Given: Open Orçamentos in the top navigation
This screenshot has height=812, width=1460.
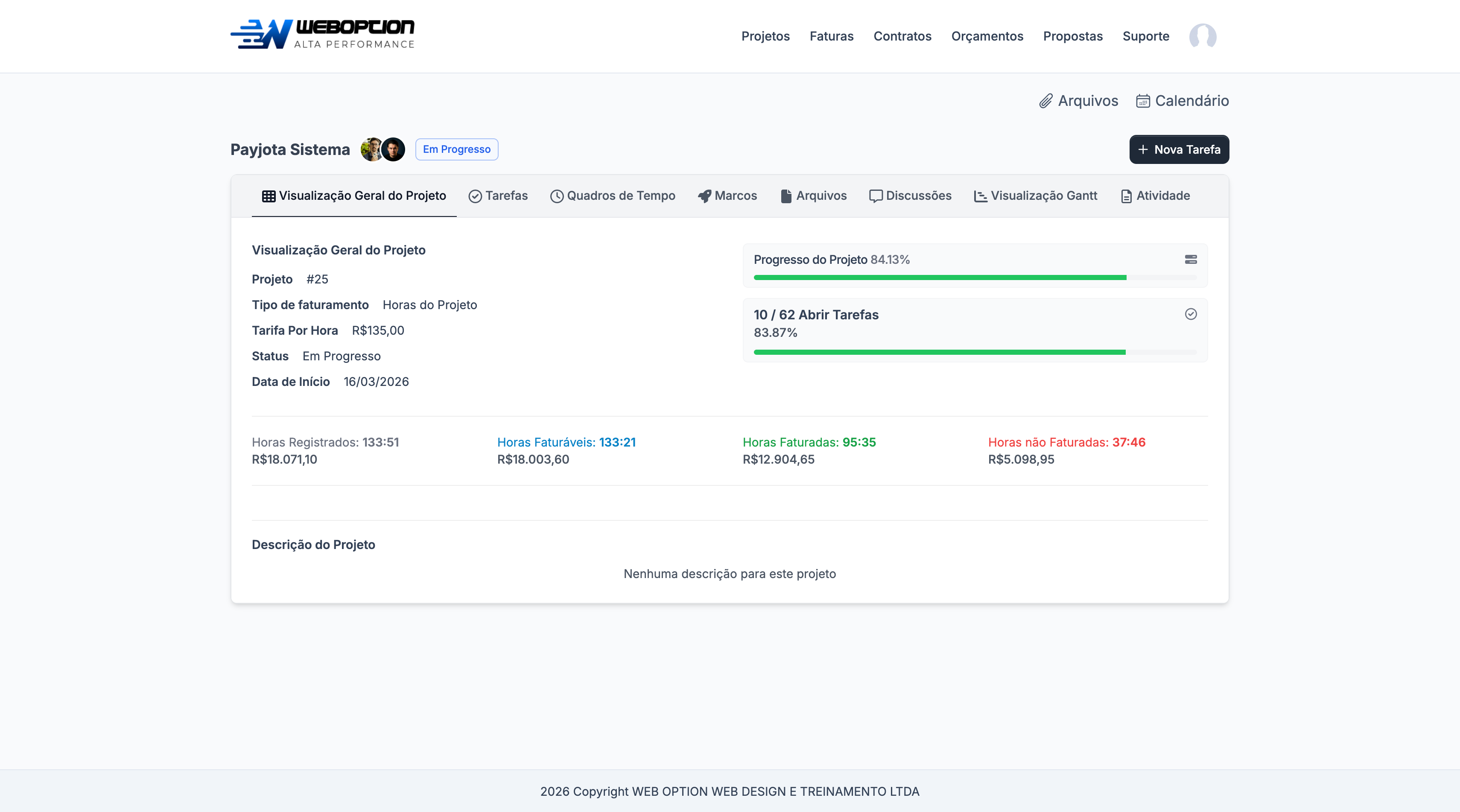Looking at the screenshot, I should [987, 36].
